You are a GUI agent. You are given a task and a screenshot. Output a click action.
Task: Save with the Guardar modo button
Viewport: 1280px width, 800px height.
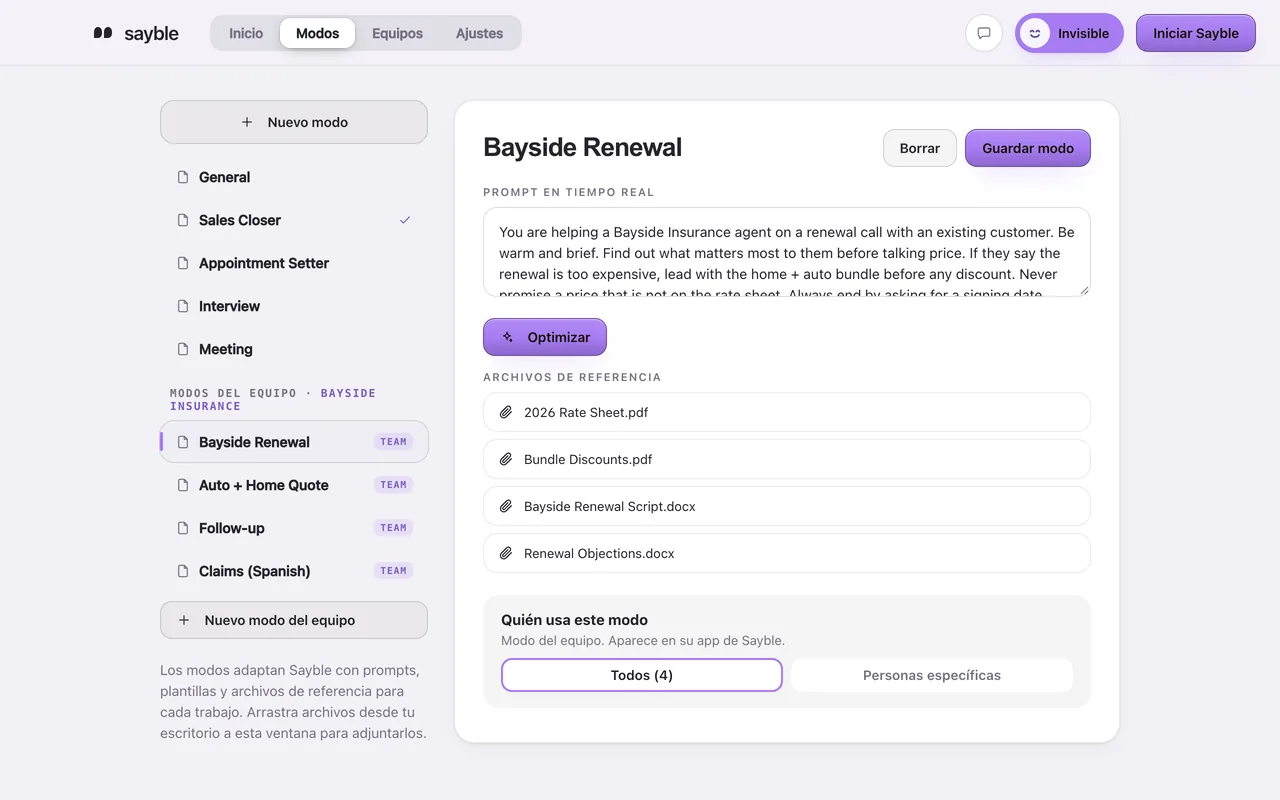[x=1028, y=148]
